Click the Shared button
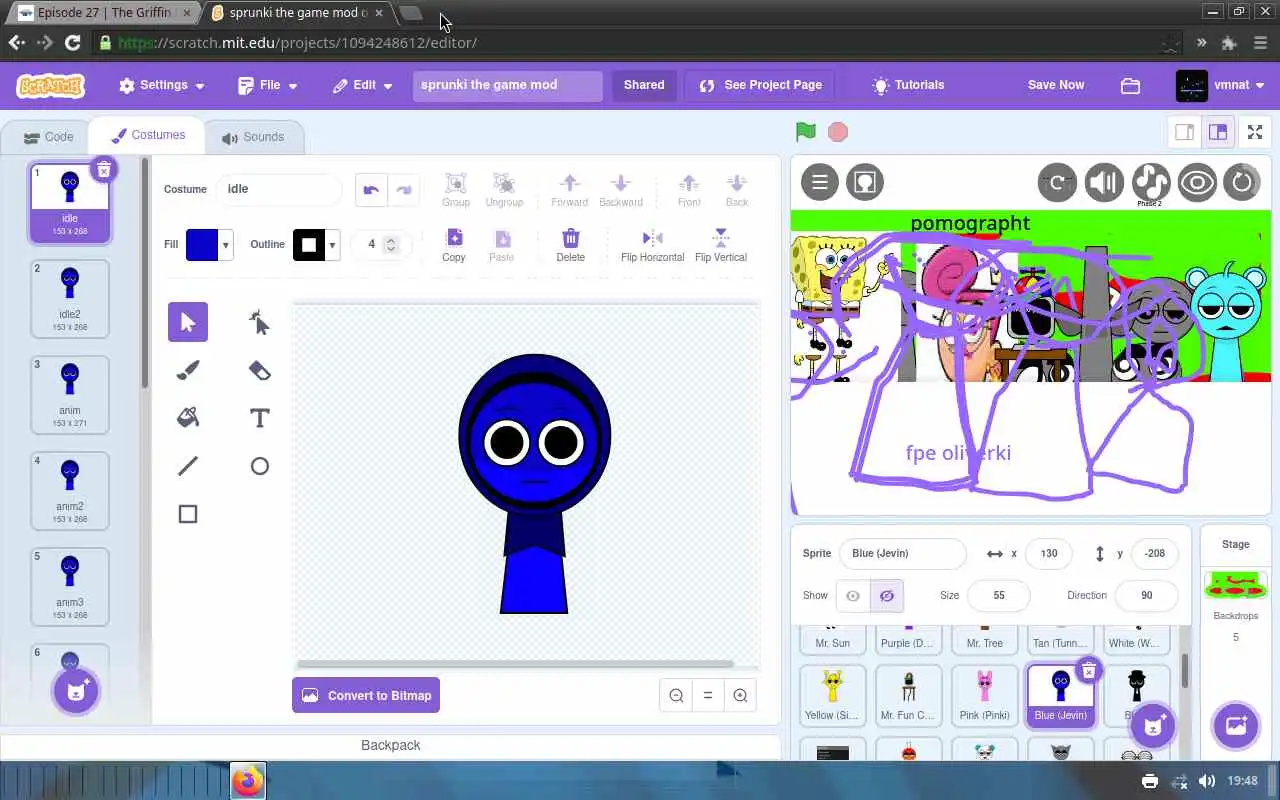The image size is (1280, 800). pos(644,85)
